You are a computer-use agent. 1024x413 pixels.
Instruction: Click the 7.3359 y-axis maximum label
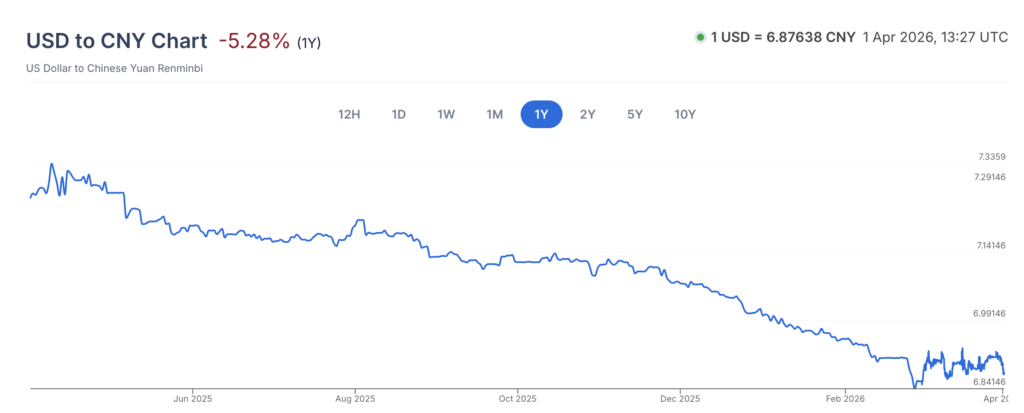(x=990, y=157)
